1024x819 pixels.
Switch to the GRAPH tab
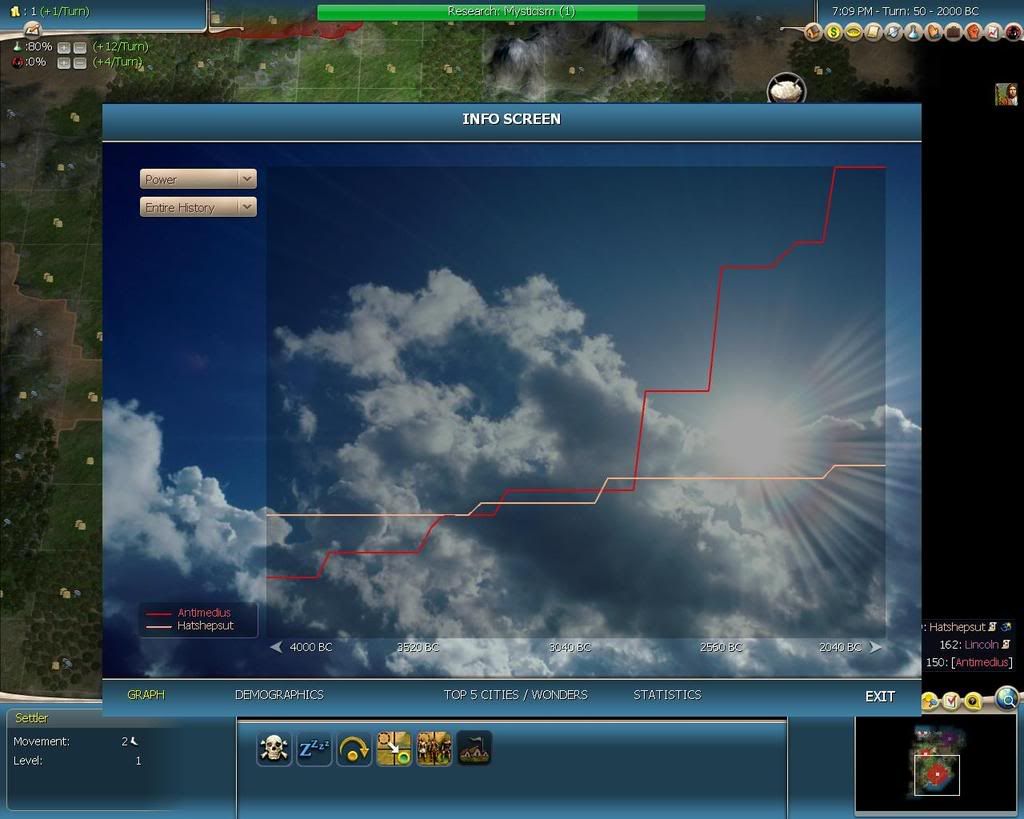pos(146,695)
